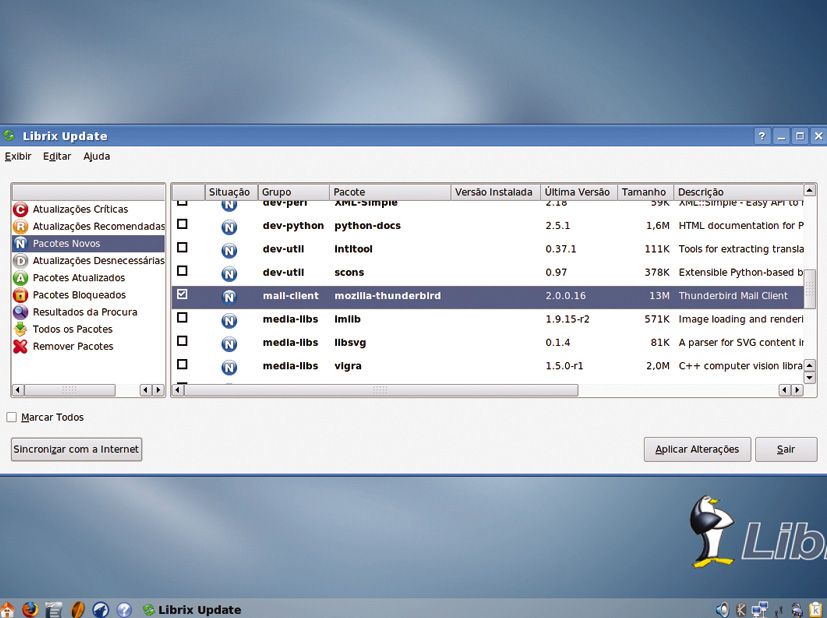Check the python-docs package checkbox
This screenshot has width=827, height=618.
[x=182, y=225]
